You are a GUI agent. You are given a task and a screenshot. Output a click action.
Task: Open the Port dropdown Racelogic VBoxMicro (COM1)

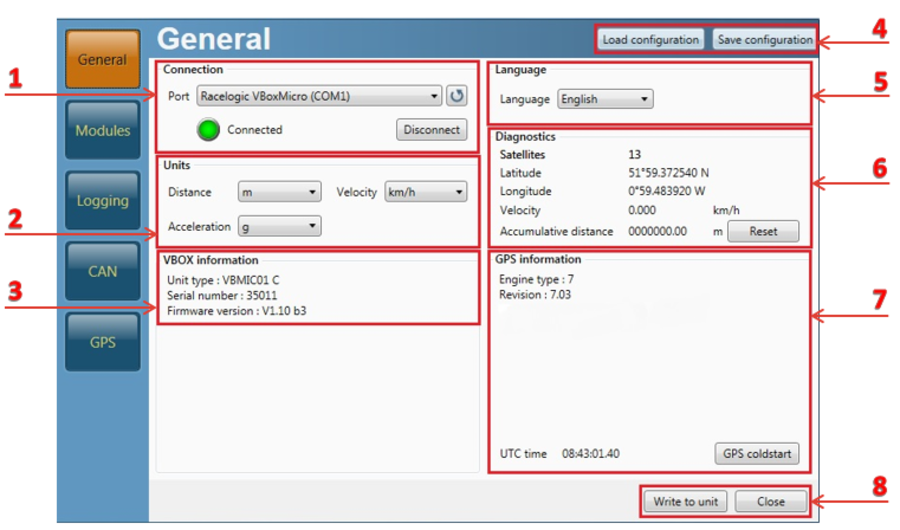(319, 96)
